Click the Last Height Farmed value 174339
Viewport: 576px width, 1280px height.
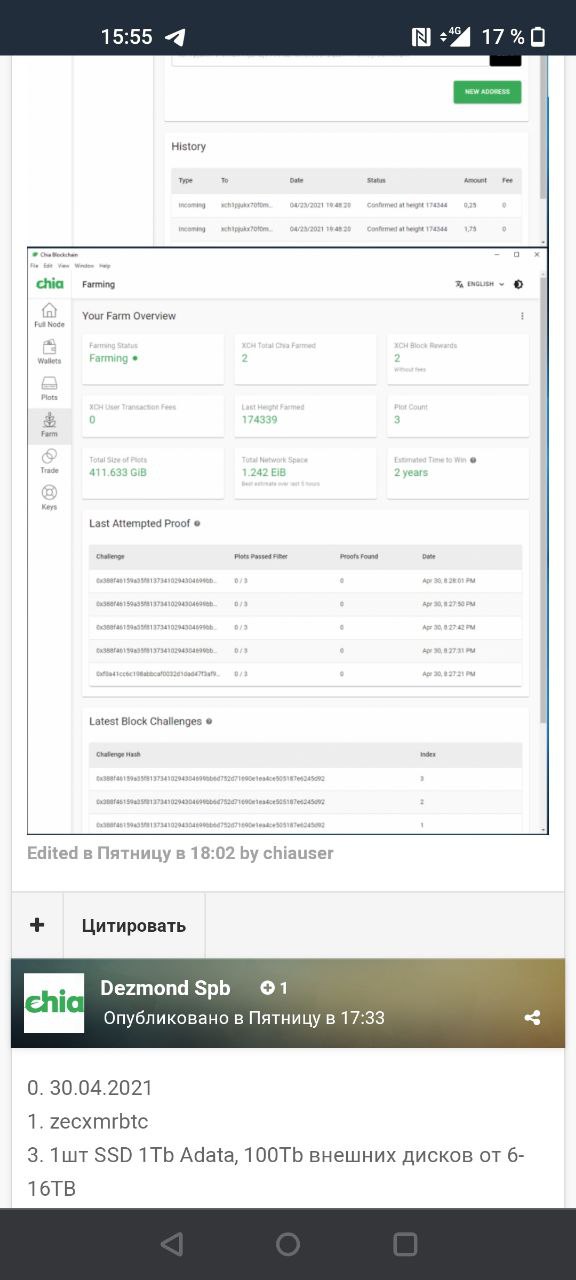pyautogui.click(x=259, y=421)
